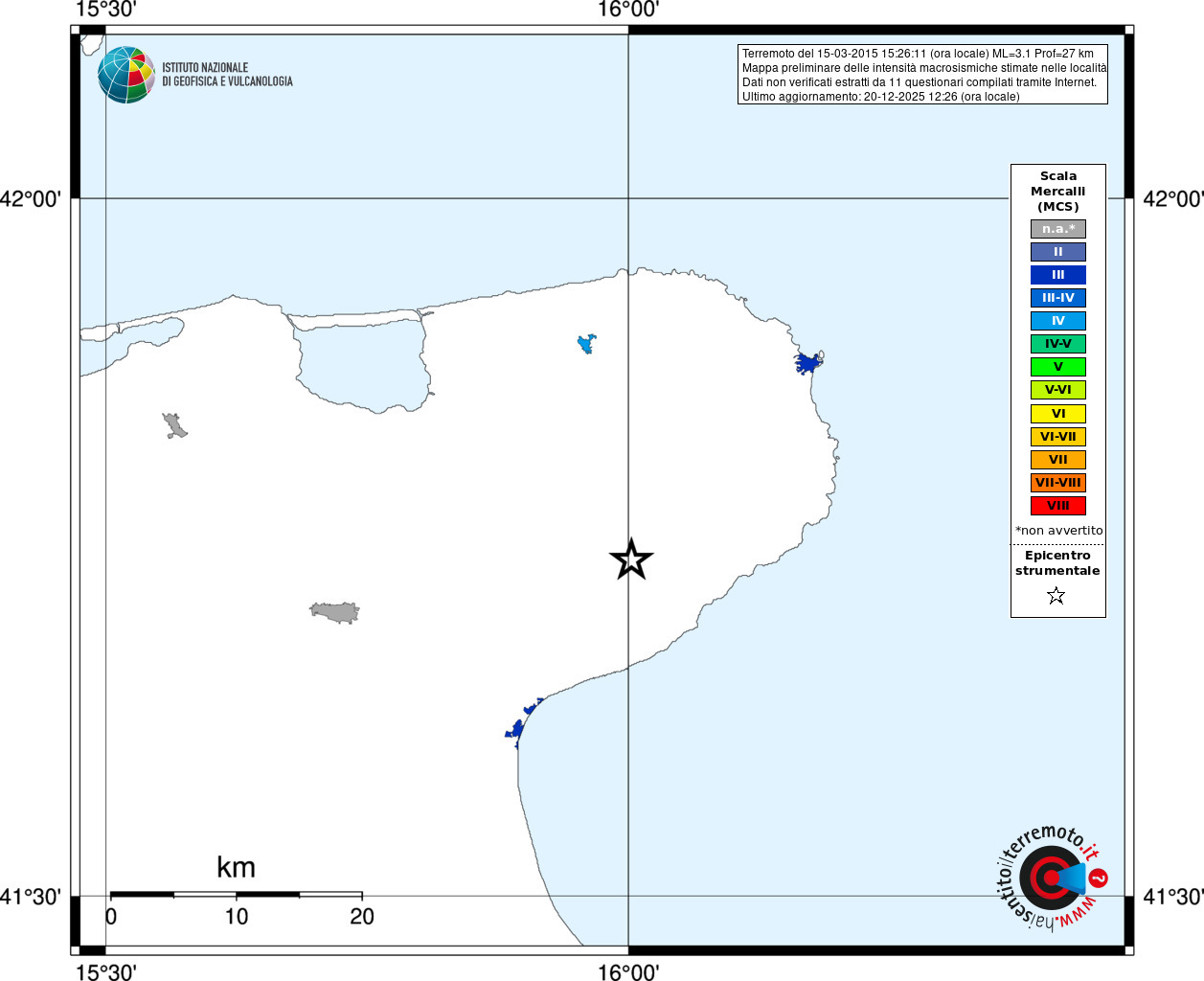The height and width of the screenshot is (981, 1204).
Task: Select the V-VI legend swatch
Action: point(1058,390)
